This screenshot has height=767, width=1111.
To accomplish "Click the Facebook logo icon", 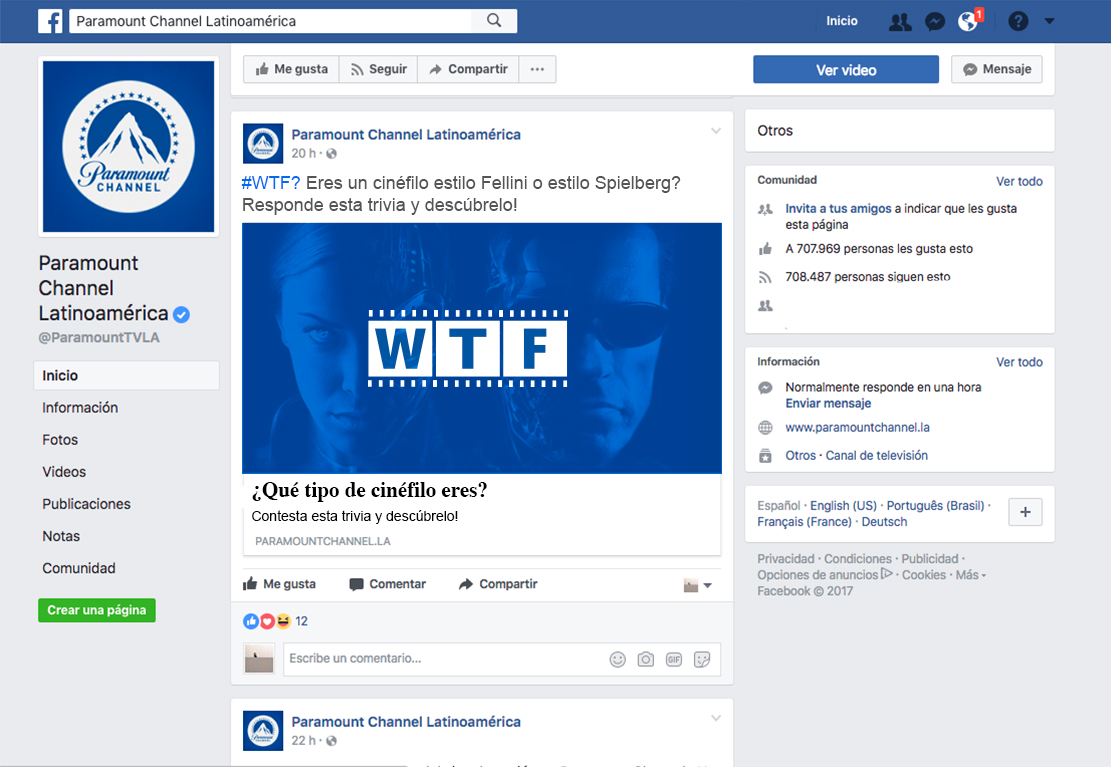I will point(51,21).
